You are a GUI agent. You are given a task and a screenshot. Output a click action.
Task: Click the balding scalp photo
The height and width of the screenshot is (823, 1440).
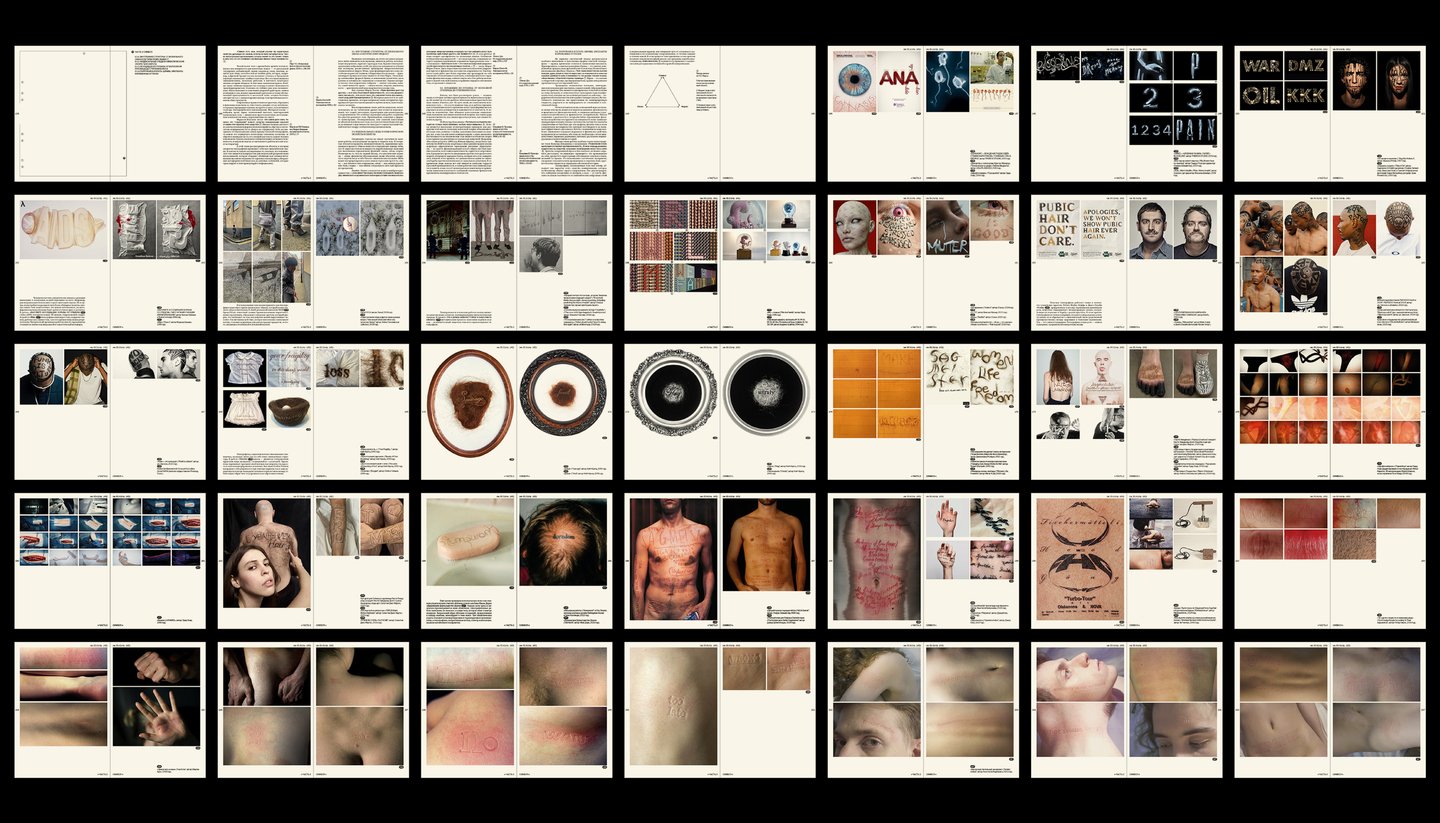click(x=563, y=542)
